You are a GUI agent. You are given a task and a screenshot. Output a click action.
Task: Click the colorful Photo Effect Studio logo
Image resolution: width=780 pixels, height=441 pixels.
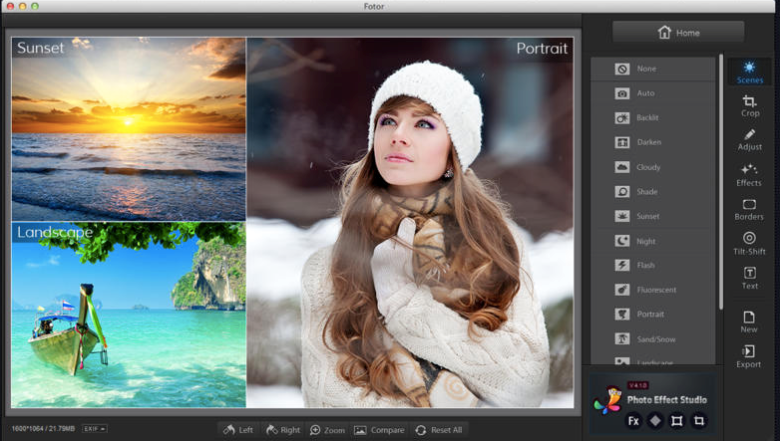608,400
